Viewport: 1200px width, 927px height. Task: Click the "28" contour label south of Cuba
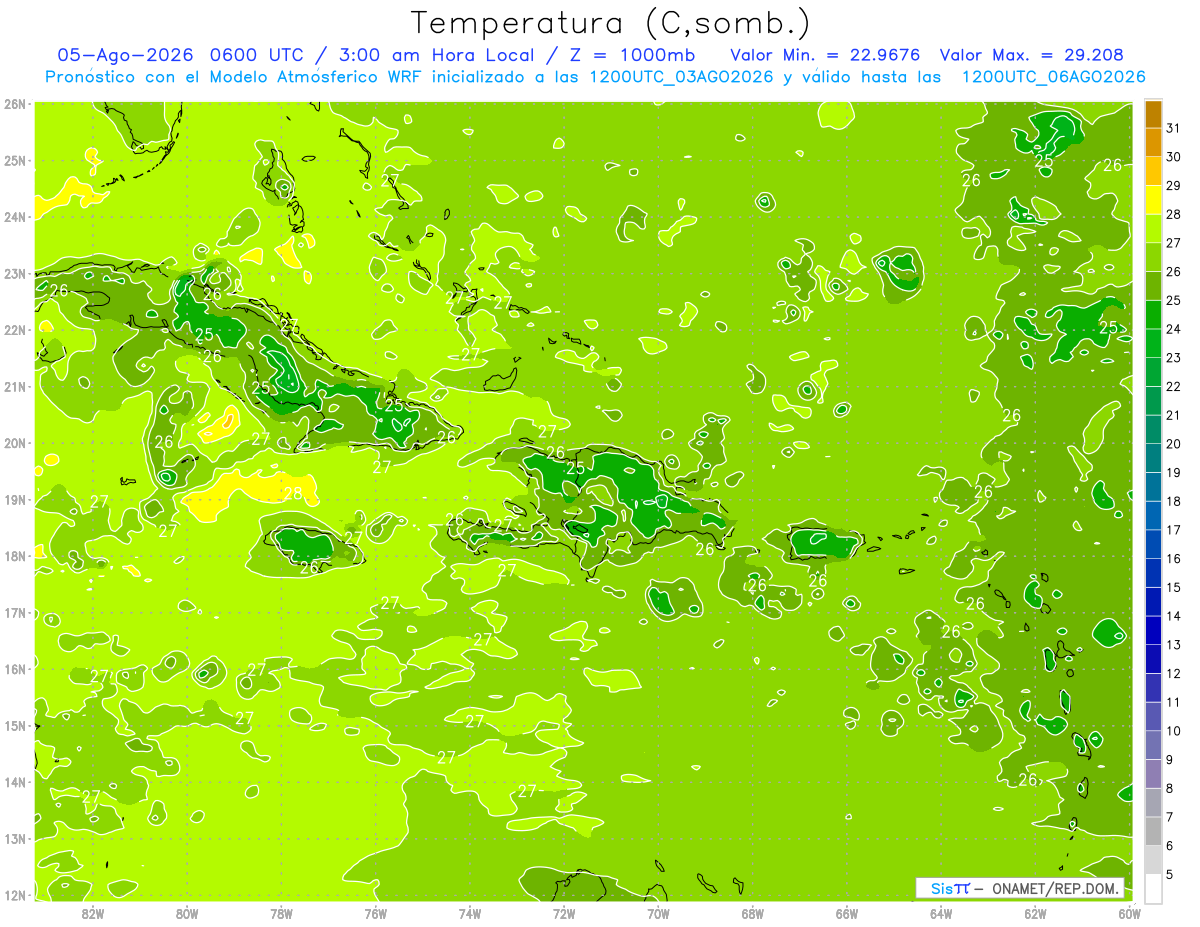(293, 493)
